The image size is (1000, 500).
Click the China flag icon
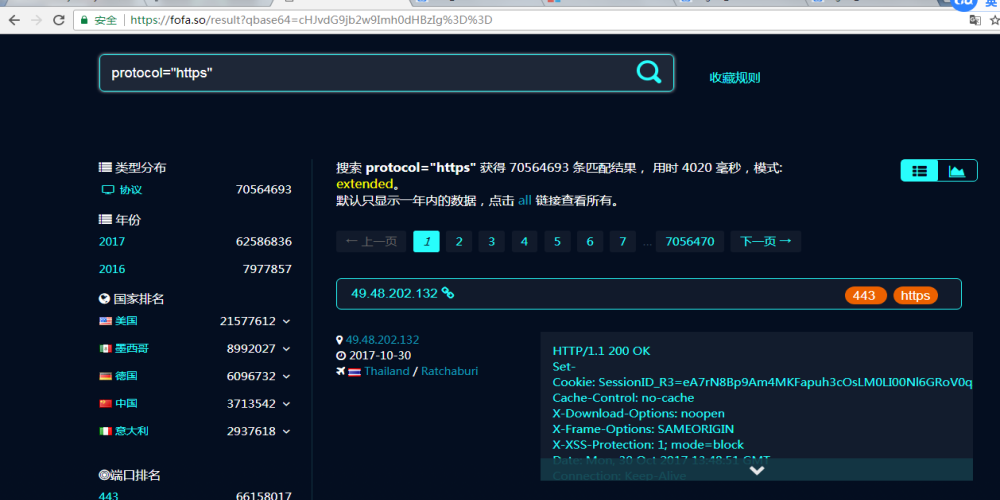(x=105, y=404)
